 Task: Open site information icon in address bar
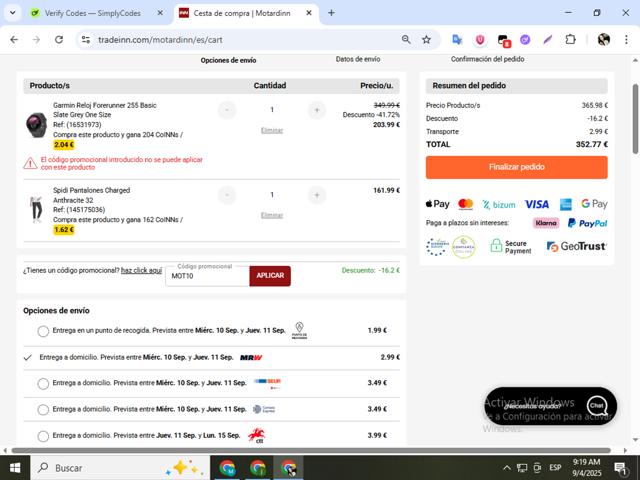86,40
